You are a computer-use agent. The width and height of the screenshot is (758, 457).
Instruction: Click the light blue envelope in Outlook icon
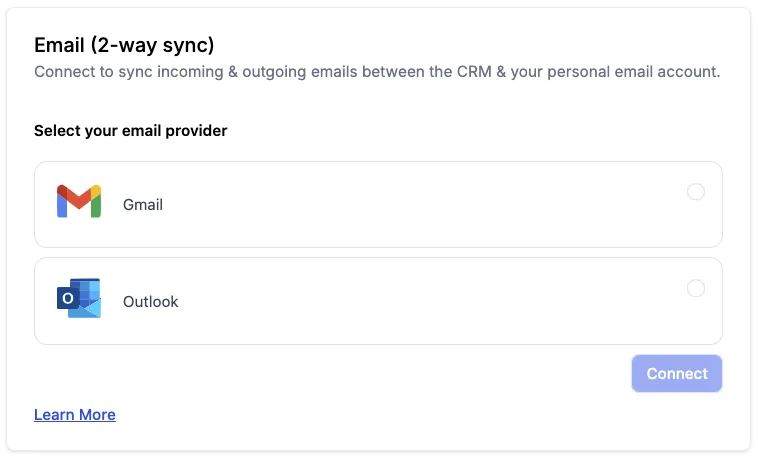coord(90,310)
